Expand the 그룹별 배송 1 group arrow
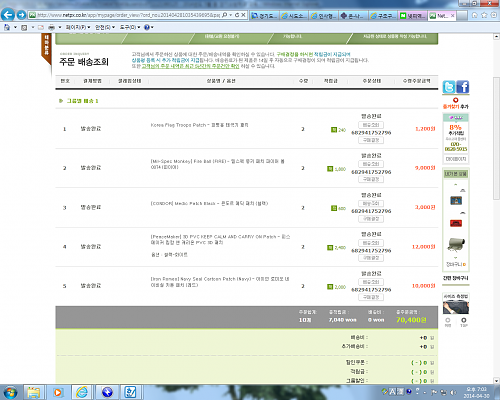Image resolution: width=500 pixels, height=400 pixels. (61, 101)
